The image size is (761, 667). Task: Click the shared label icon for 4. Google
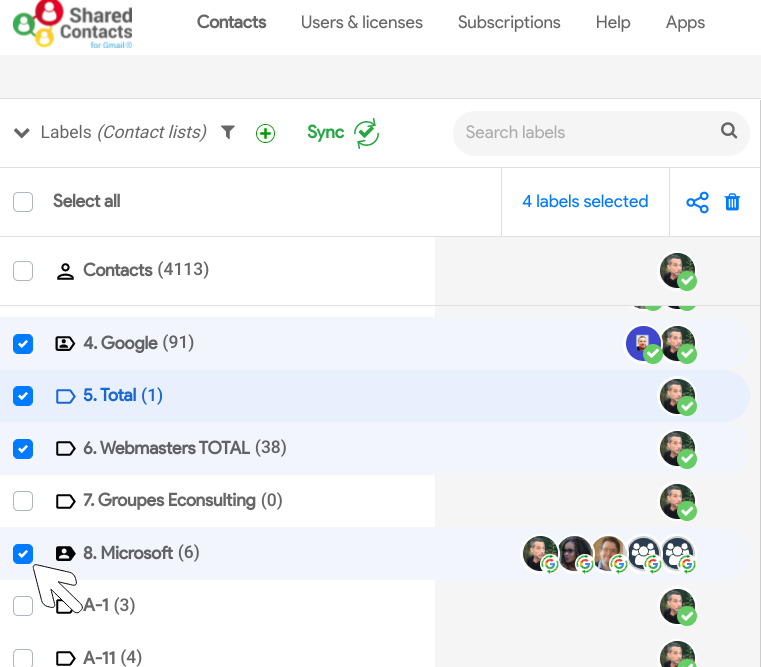(x=65, y=344)
